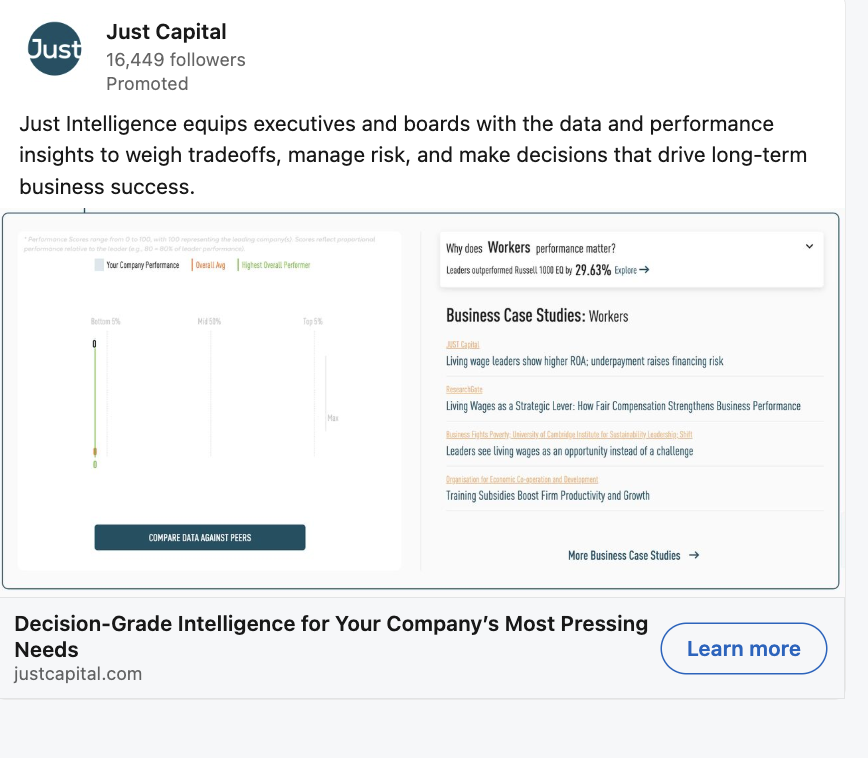Click the Explore arrow link
Screen dimensions: 868x758
632,270
